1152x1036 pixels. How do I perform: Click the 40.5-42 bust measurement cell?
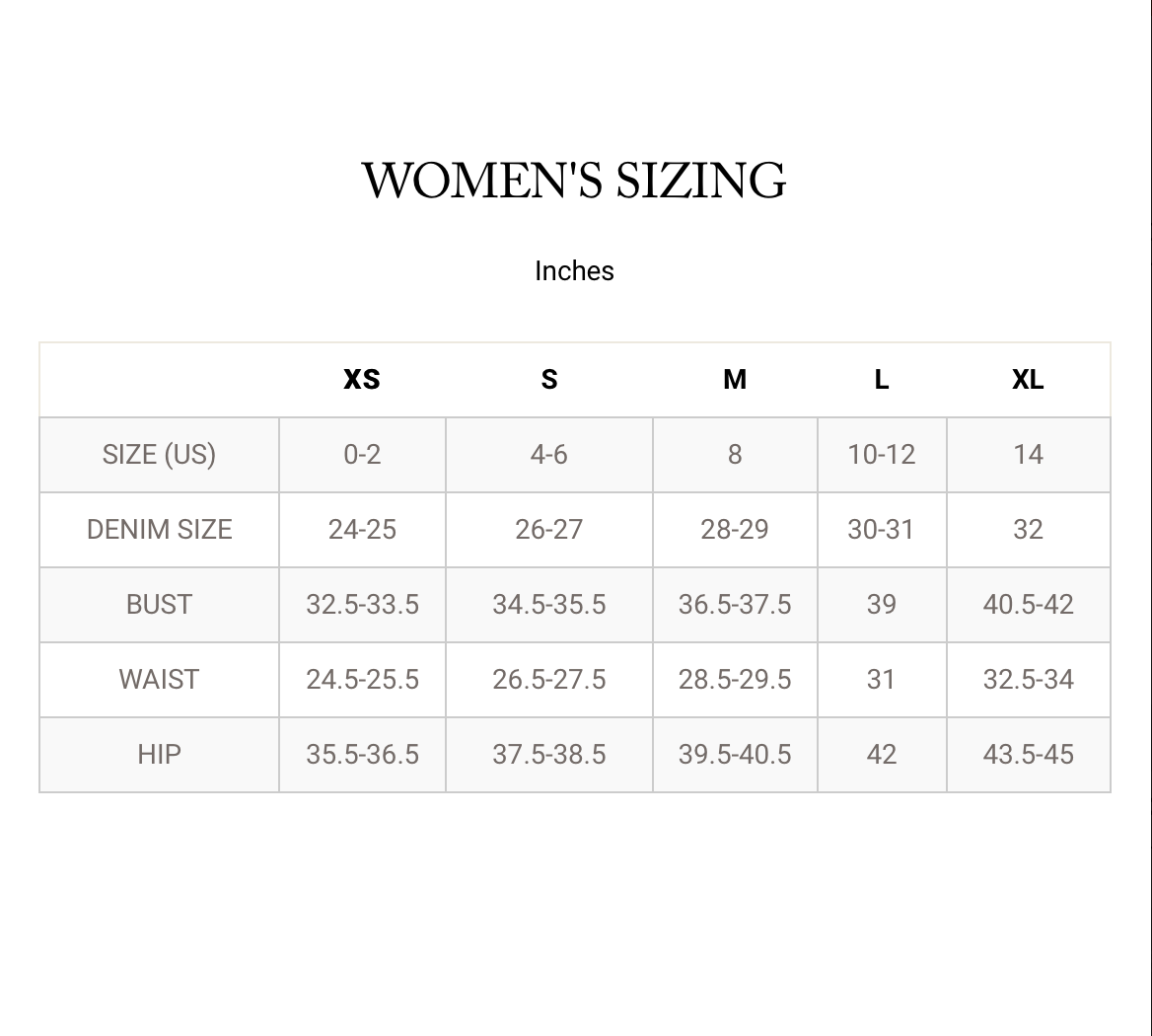tap(1028, 605)
